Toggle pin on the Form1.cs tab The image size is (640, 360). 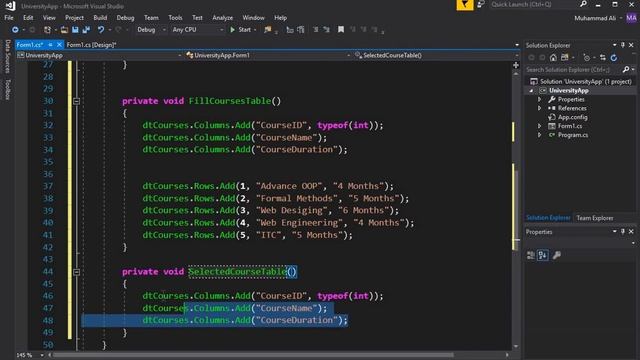50,44
